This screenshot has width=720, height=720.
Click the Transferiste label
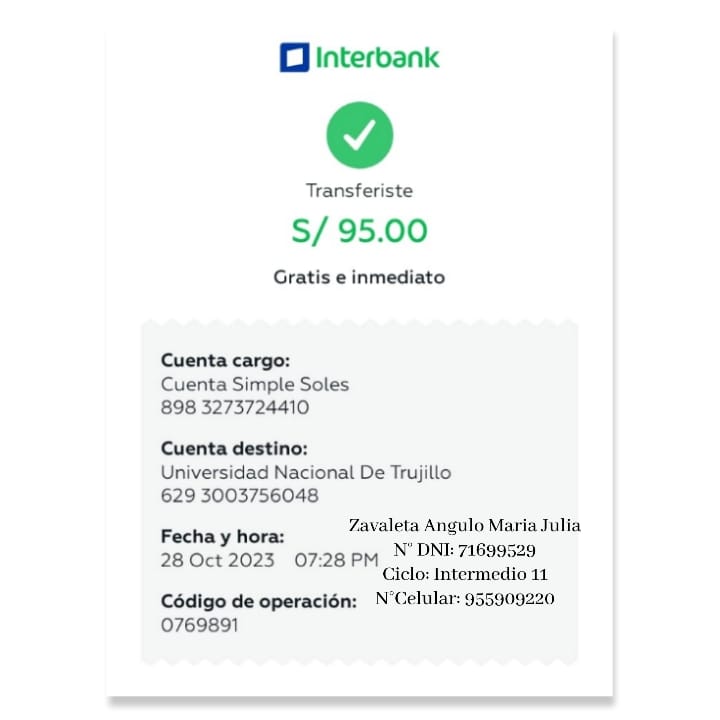pos(359,191)
